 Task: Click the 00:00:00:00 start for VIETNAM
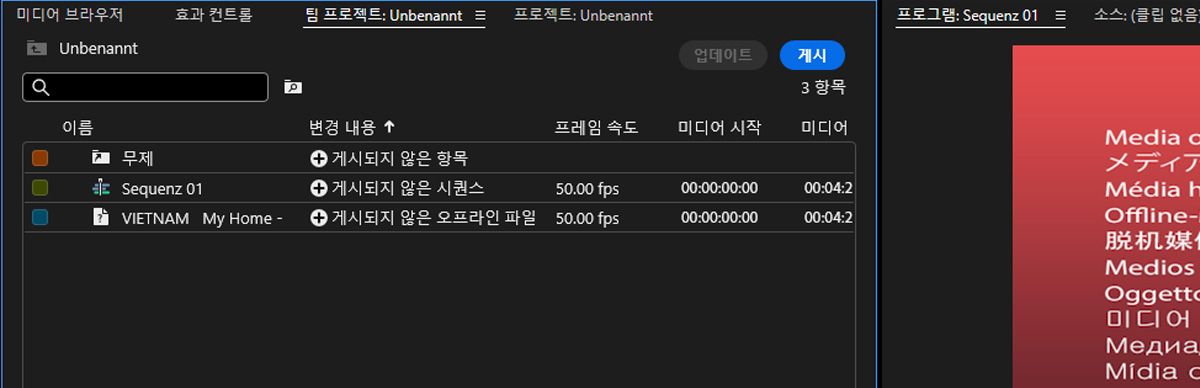click(720, 218)
